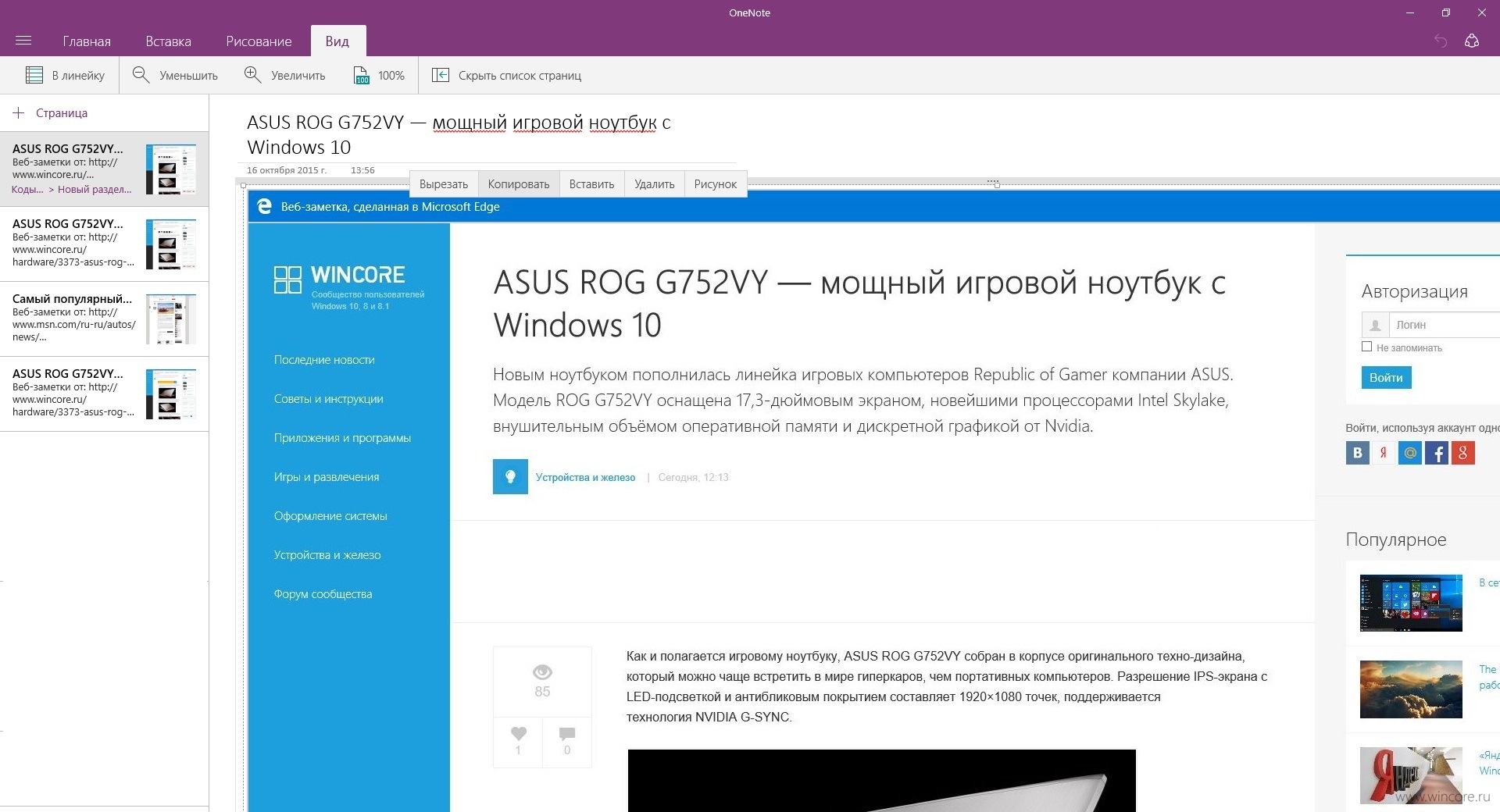Choose Рисунок in context menu

pos(716,184)
